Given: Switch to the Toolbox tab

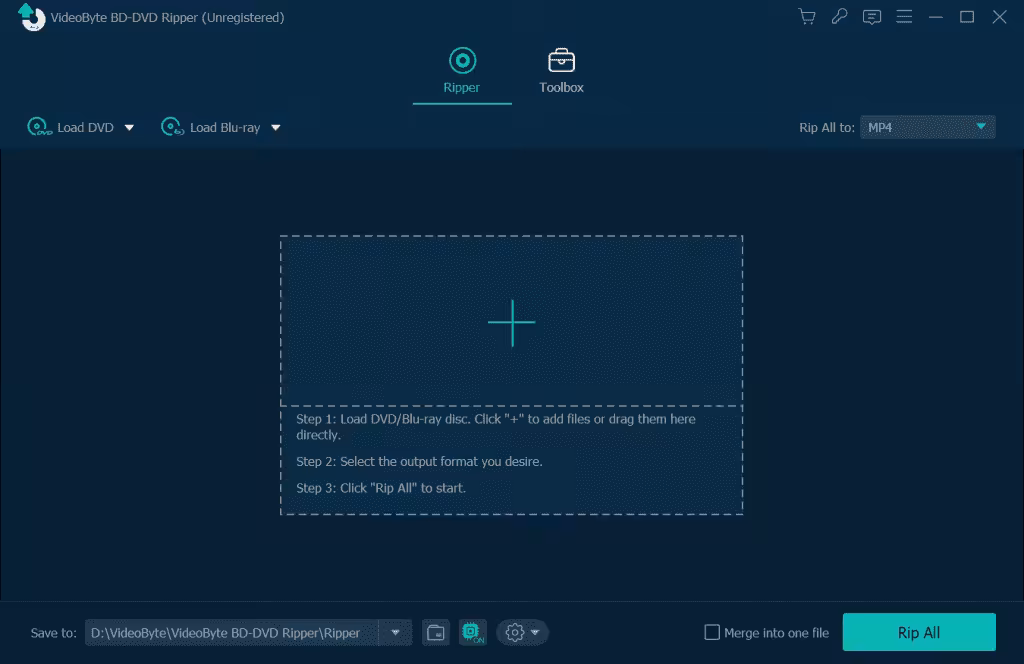Looking at the screenshot, I should pos(561,71).
